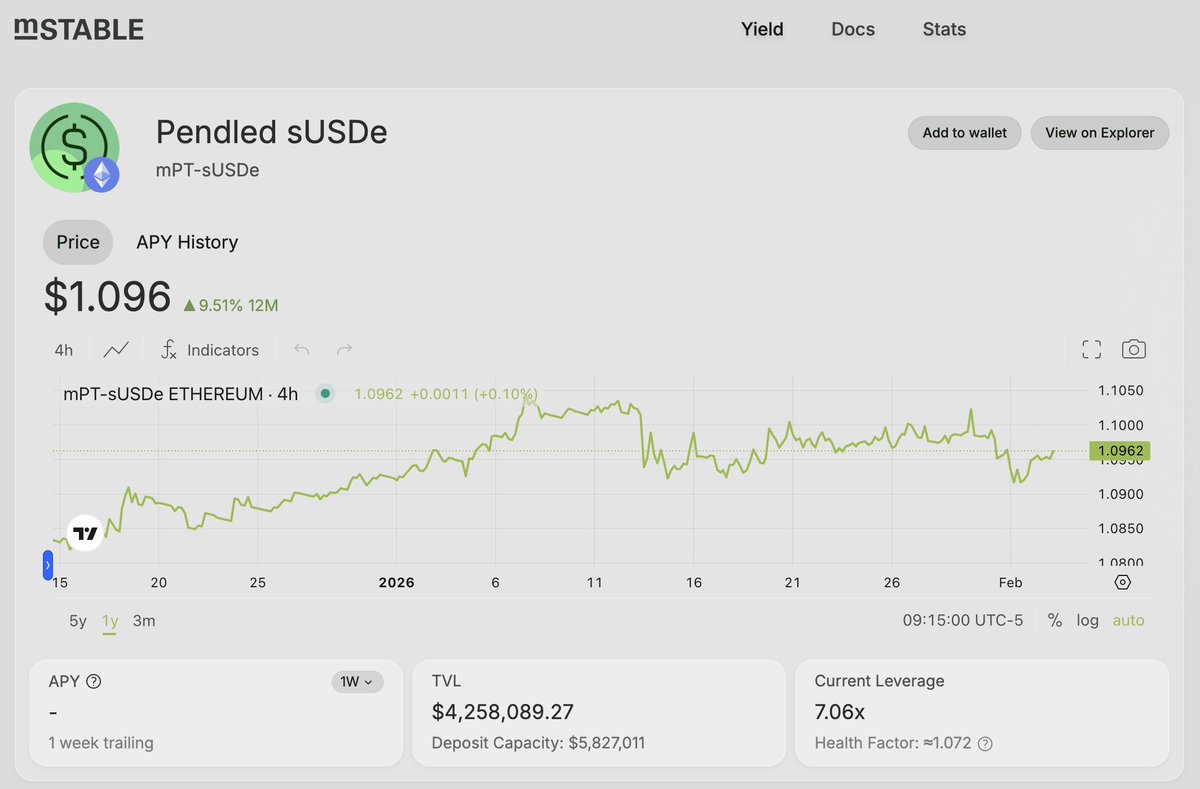
Task: Open chart settings hexagon icon
Action: pyautogui.click(x=1122, y=582)
